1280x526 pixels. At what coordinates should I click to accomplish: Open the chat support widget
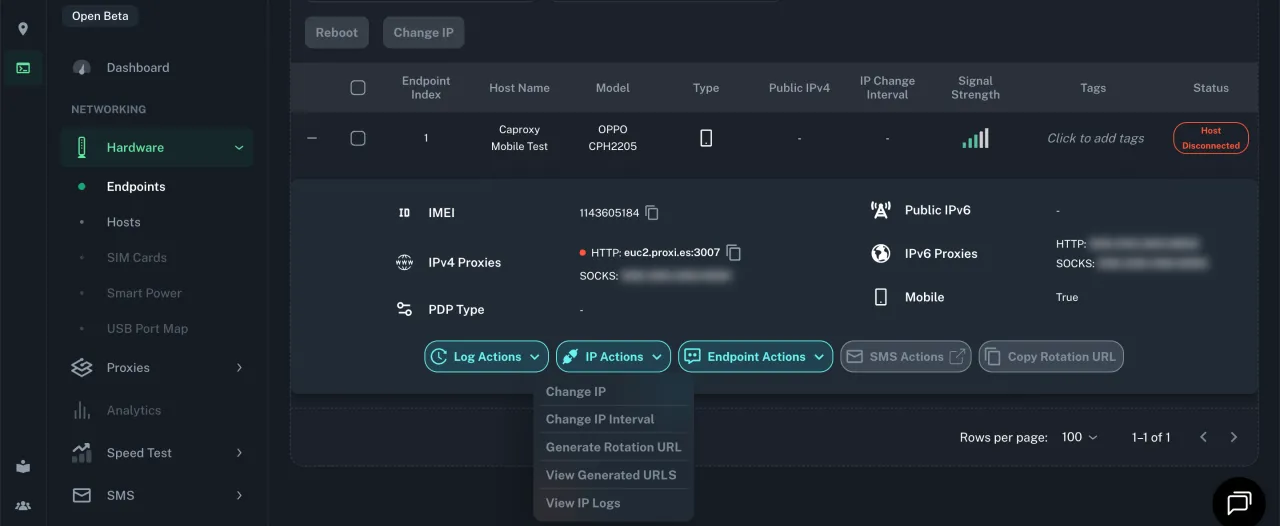[1239, 500]
